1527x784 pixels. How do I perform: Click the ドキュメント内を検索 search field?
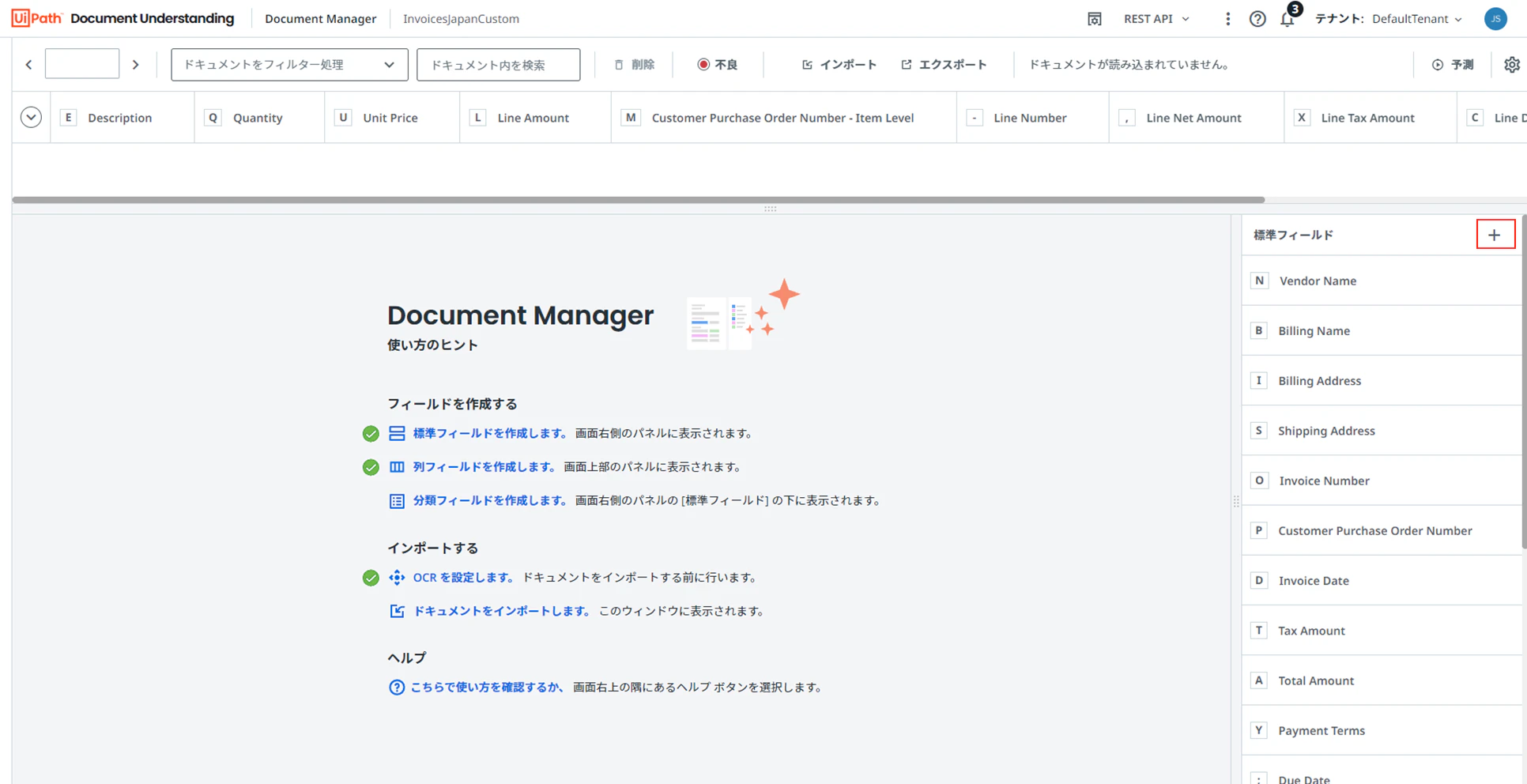(499, 65)
